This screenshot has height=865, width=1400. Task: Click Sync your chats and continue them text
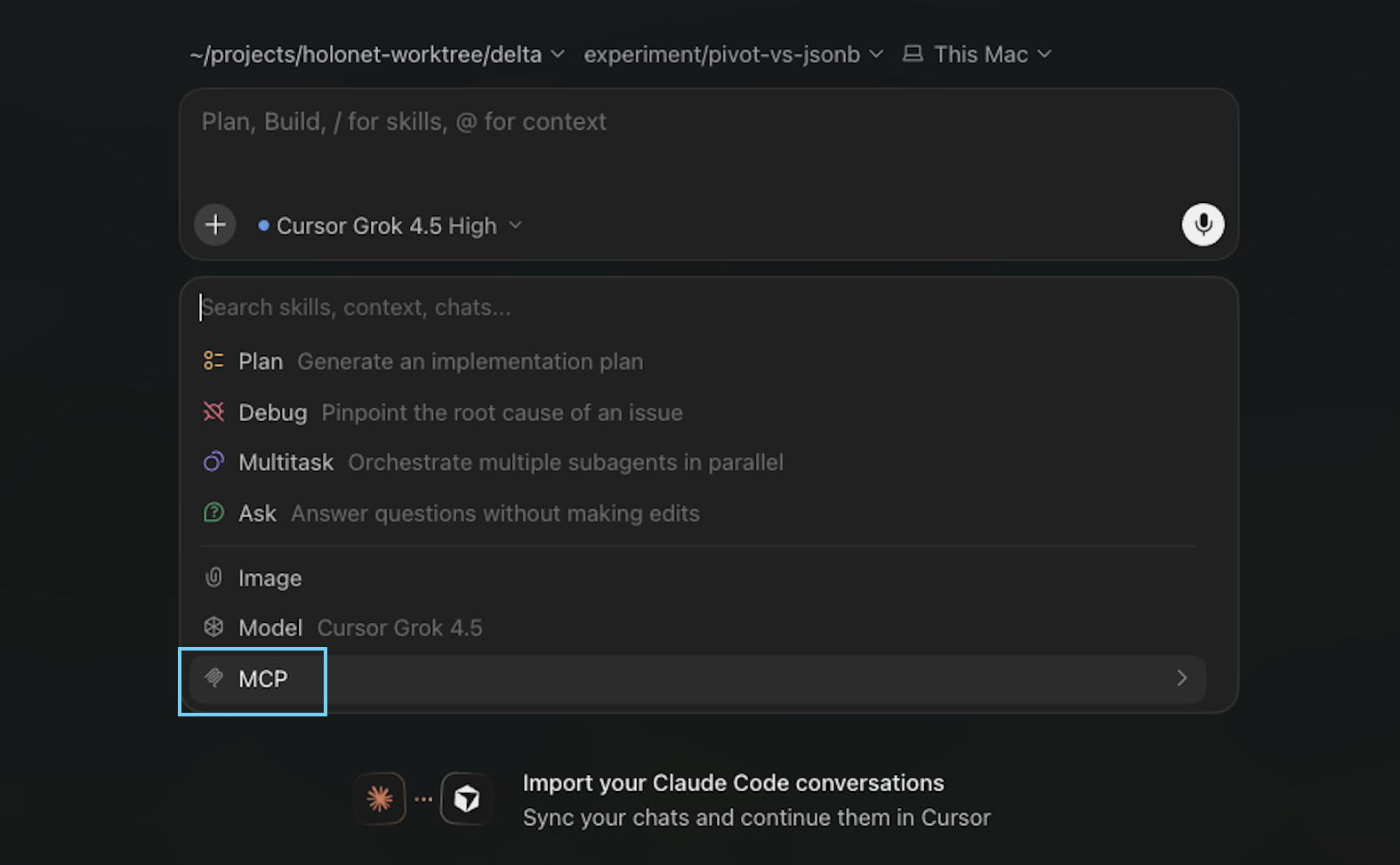[756, 818]
